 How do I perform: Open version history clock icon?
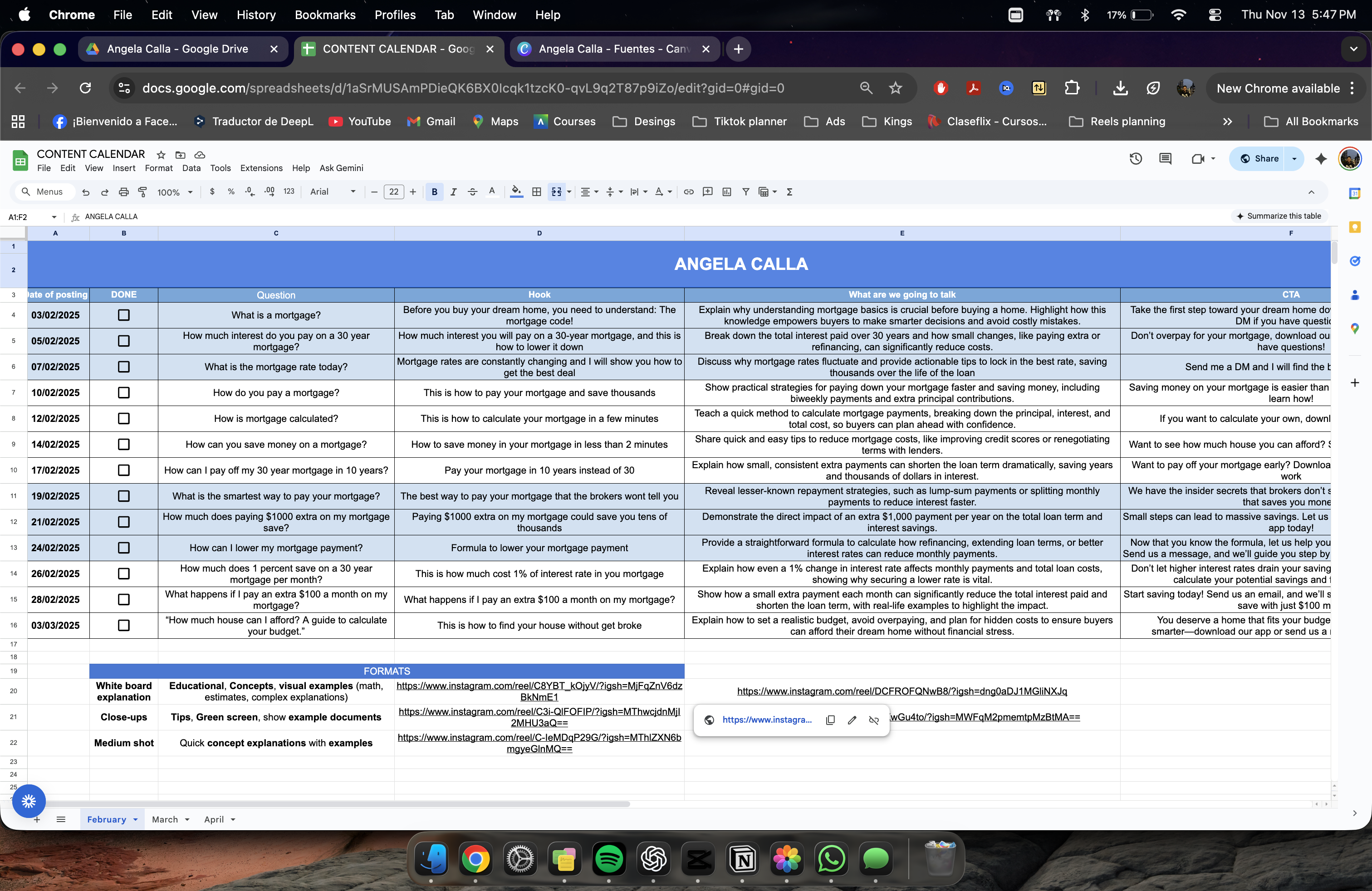[x=1136, y=158]
